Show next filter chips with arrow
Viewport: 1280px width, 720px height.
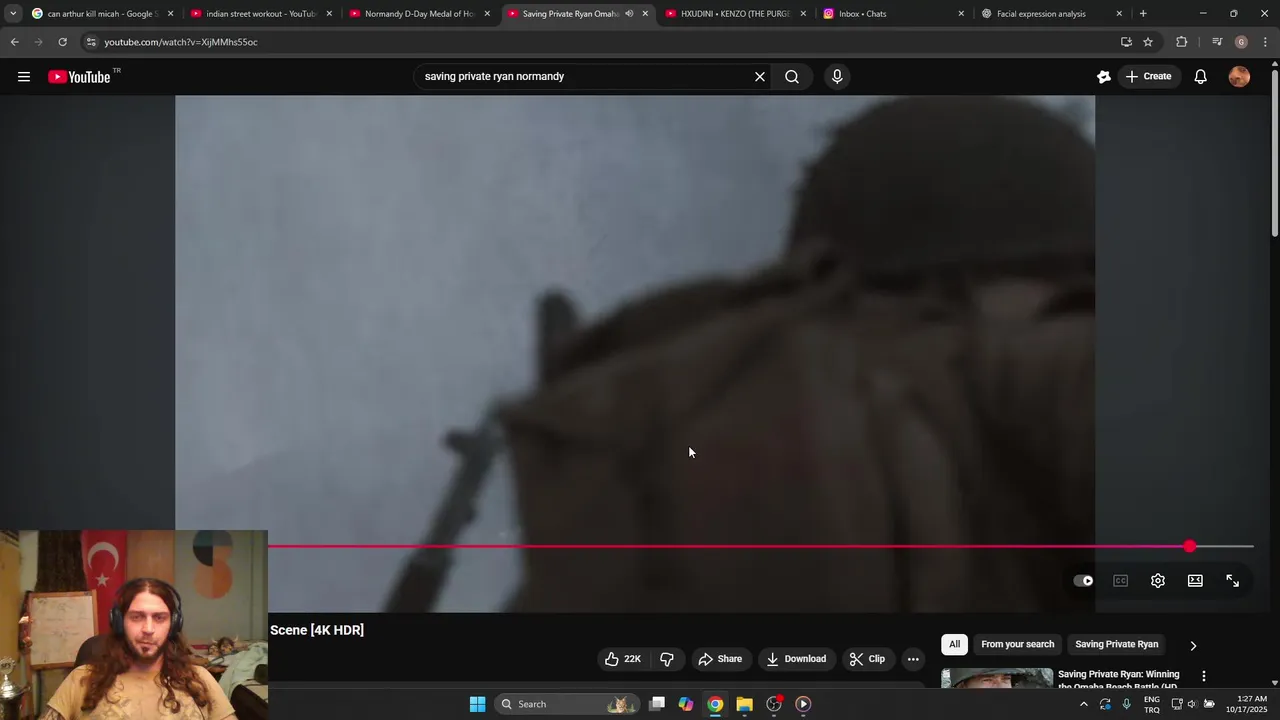click(1193, 646)
